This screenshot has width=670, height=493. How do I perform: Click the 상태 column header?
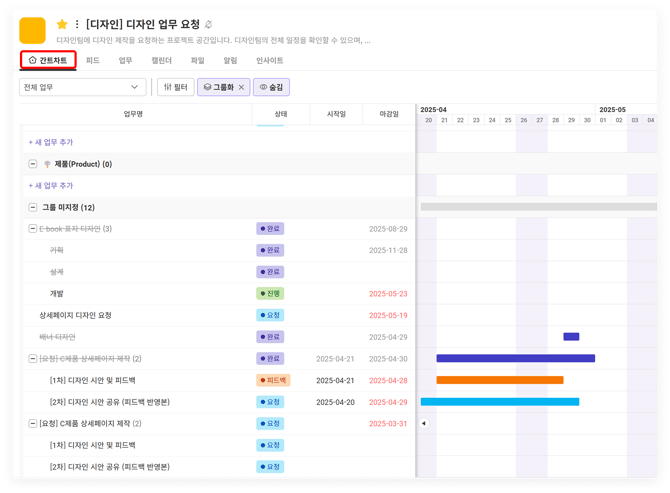click(281, 115)
